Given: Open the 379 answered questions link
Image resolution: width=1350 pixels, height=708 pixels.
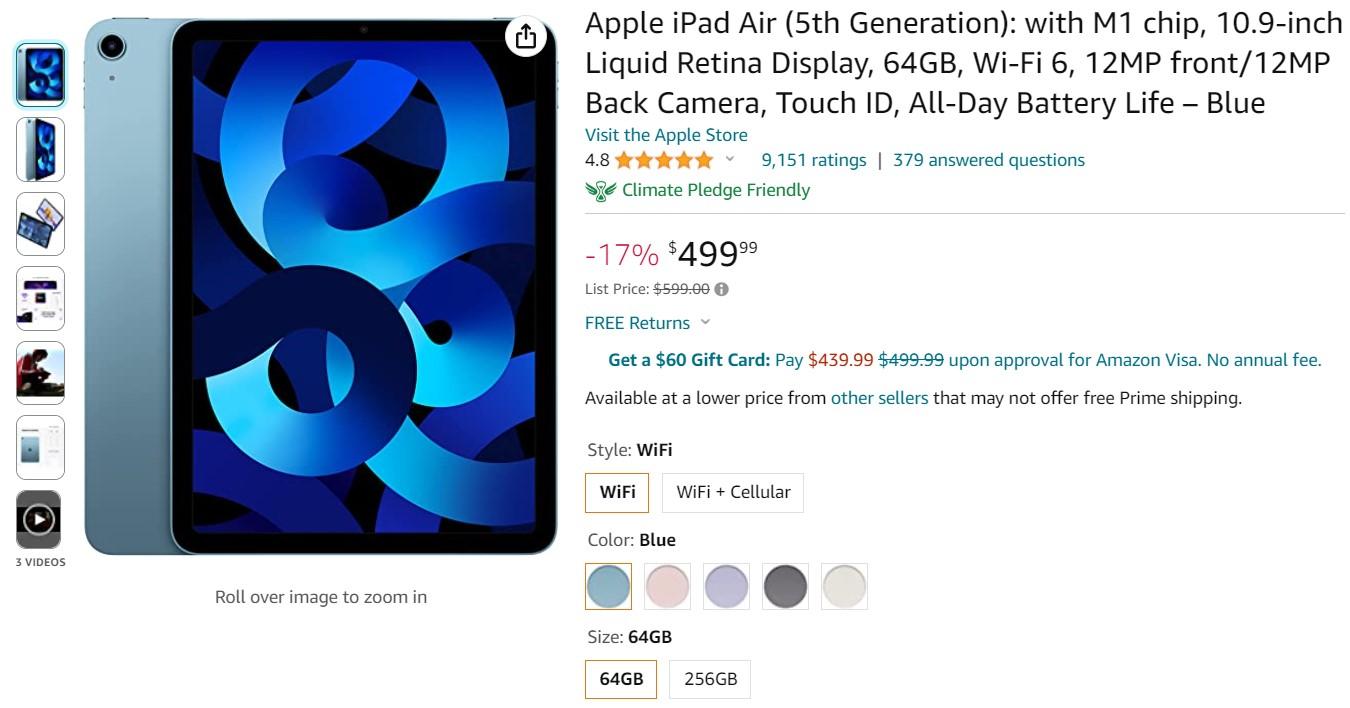Looking at the screenshot, I should (x=988, y=160).
